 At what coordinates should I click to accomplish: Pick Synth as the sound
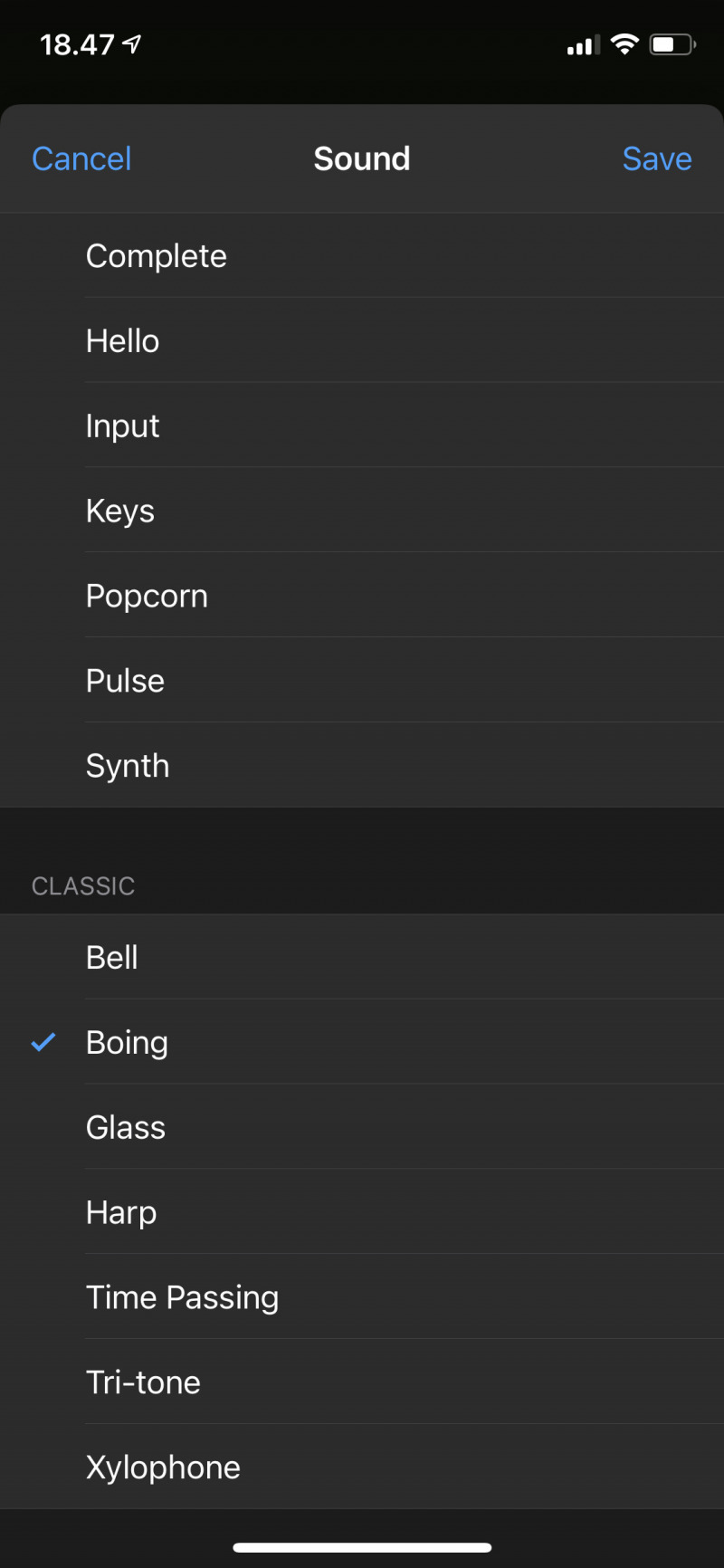coord(128,766)
